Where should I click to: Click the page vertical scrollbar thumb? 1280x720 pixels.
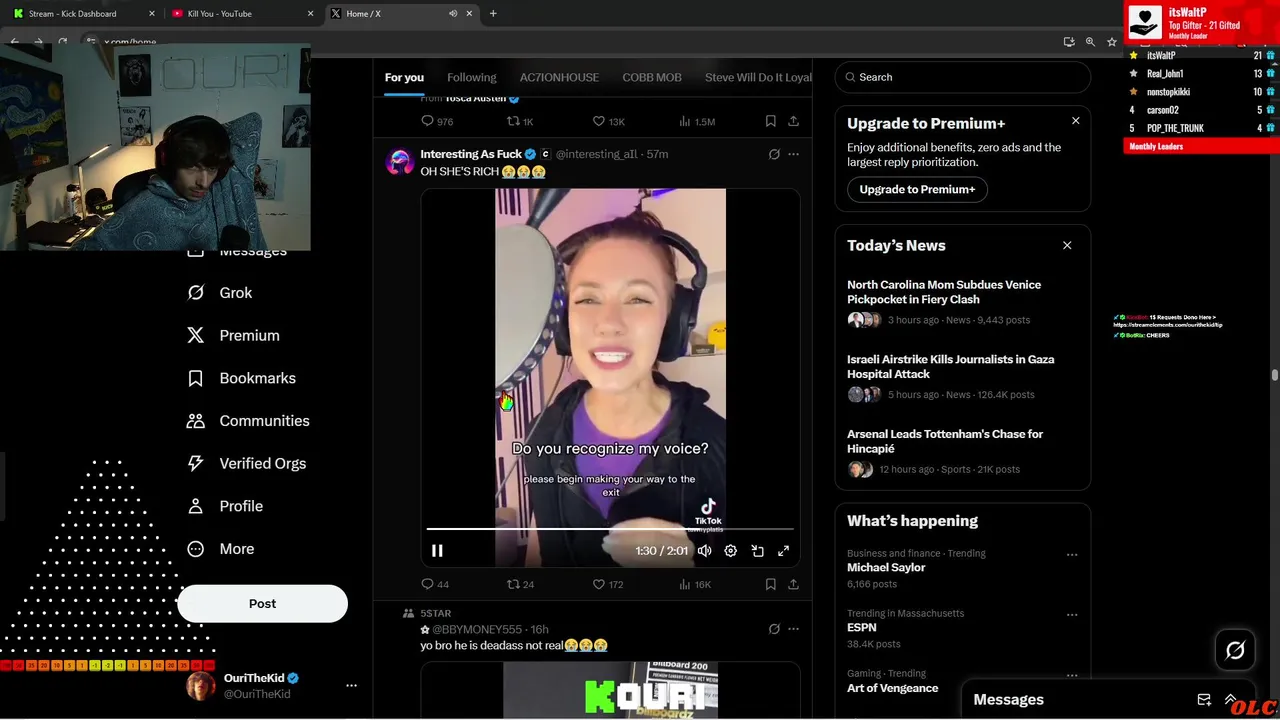(1275, 375)
